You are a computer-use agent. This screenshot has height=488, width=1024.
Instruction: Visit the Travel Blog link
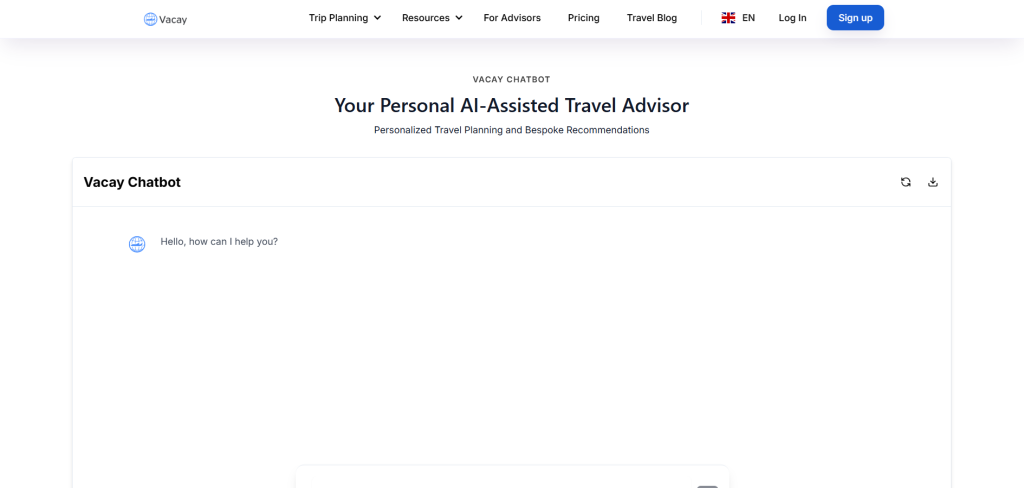(652, 18)
